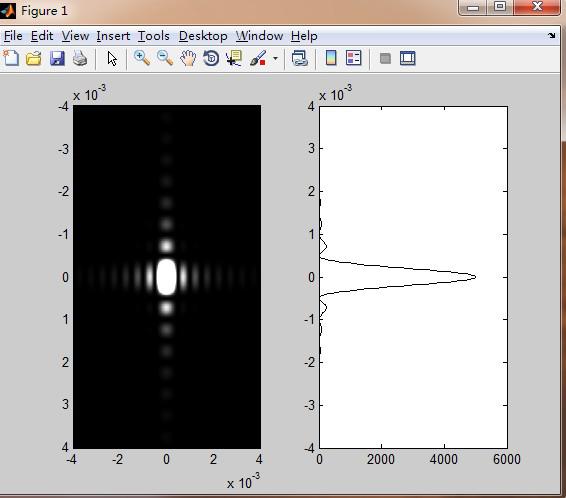Select the Rotate 3D tool
Screen dimensions: 566x498
click(x=211, y=58)
